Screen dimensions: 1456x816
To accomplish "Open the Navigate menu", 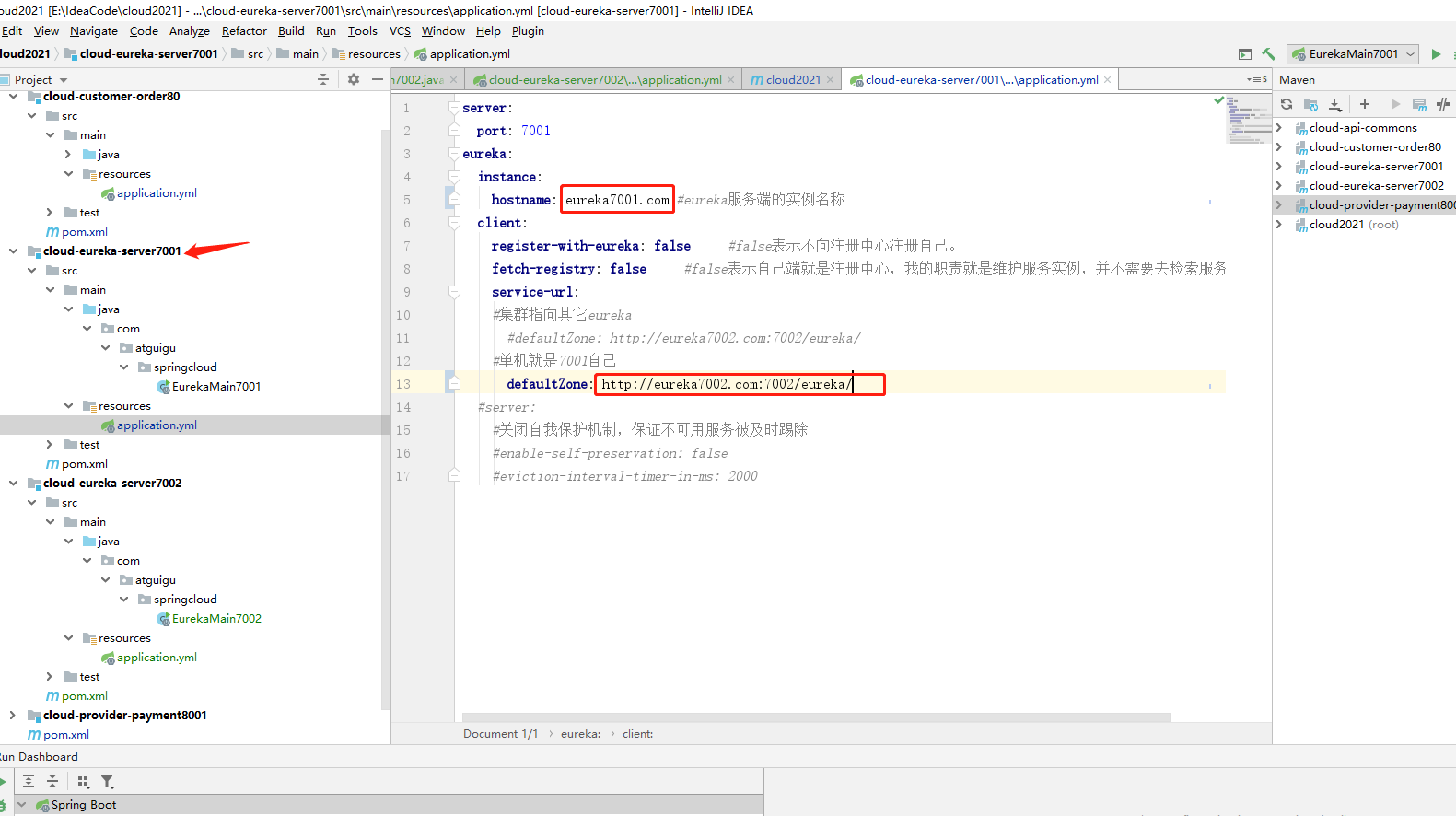I will pos(94,31).
